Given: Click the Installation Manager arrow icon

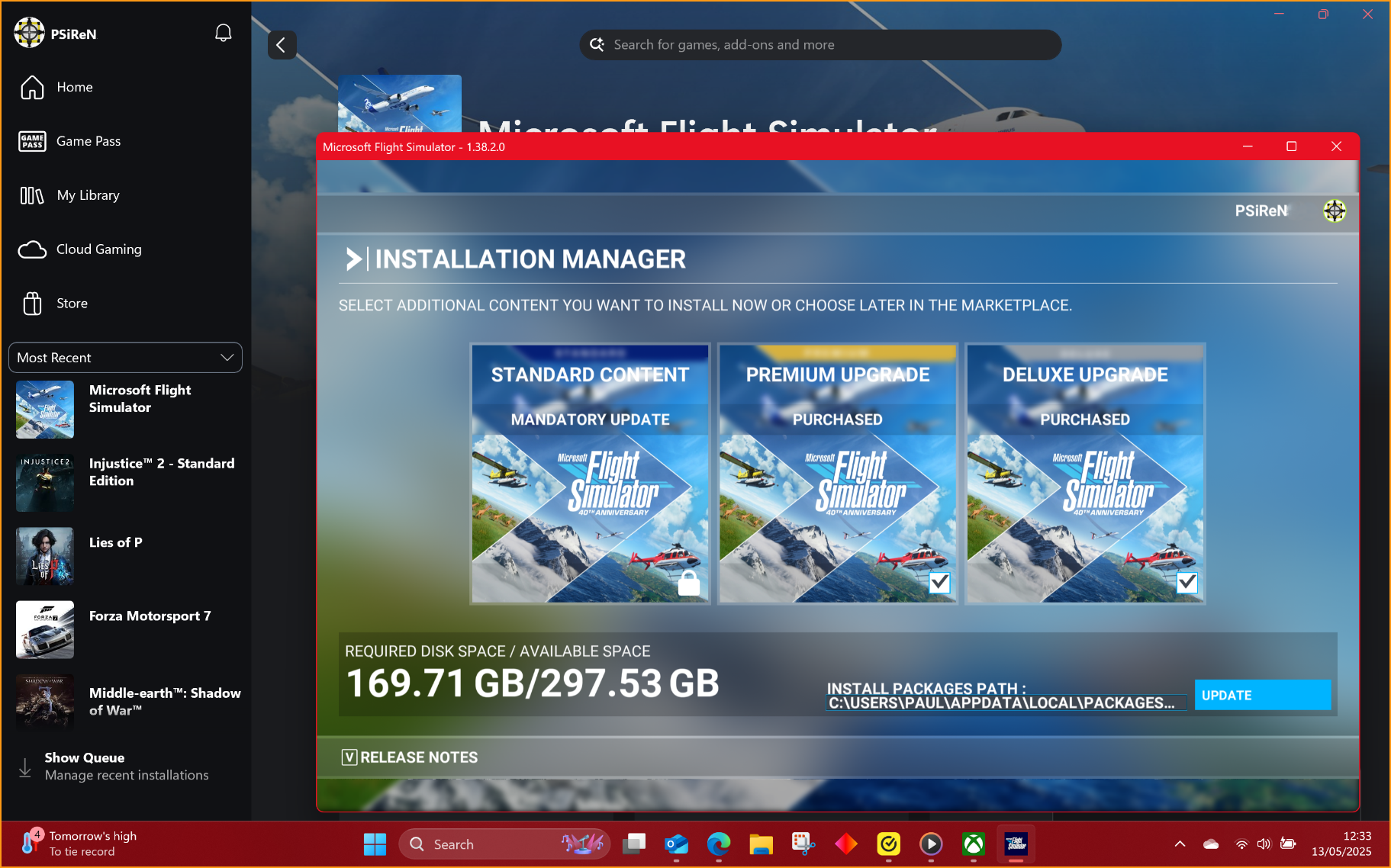Looking at the screenshot, I should click(354, 259).
